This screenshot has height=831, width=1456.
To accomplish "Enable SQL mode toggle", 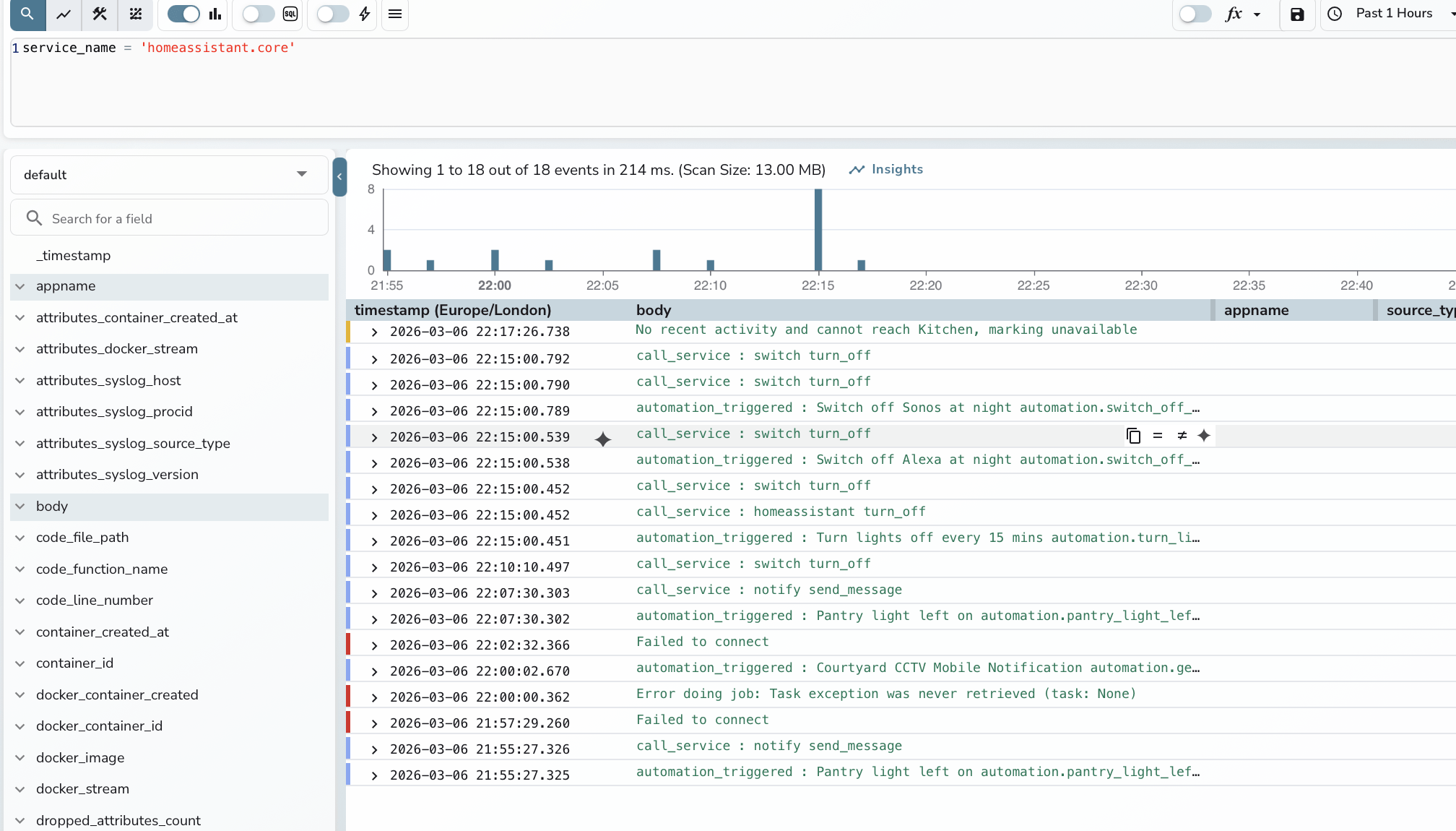I will coord(258,14).
